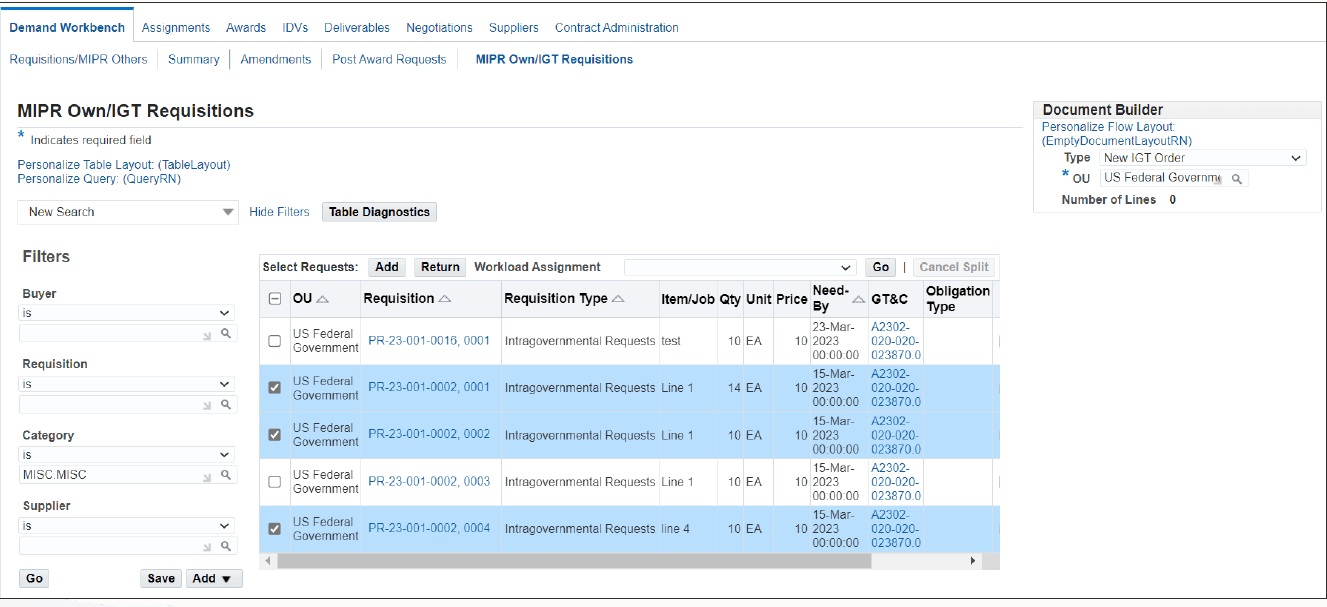Image resolution: width=1327 pixels, height=607 pixels.
Task: Open the Requisitions/MIPR Others subtab
Action: tap(78, 60)
